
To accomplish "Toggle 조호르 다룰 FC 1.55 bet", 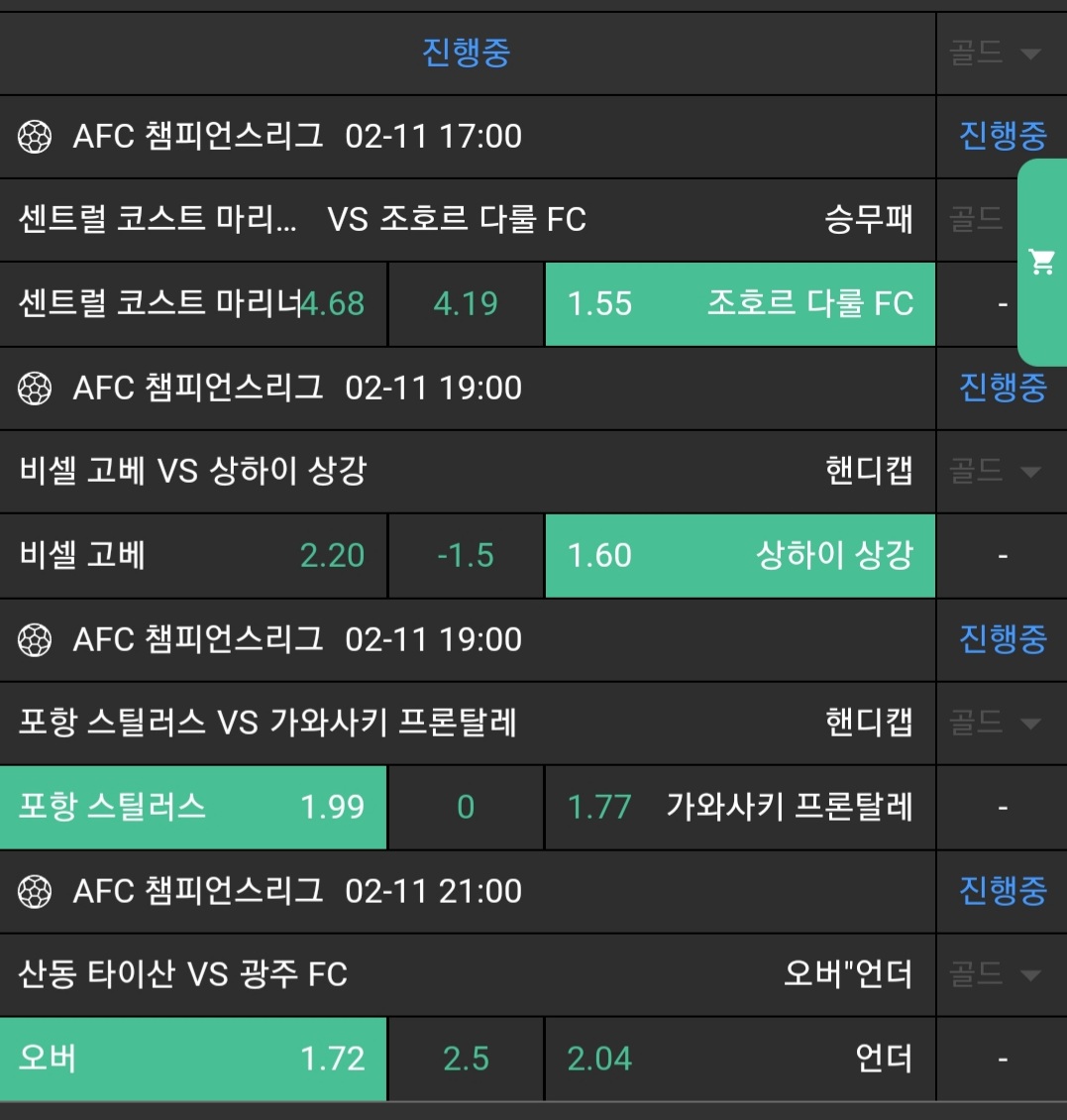I will (x=739, y=304).
